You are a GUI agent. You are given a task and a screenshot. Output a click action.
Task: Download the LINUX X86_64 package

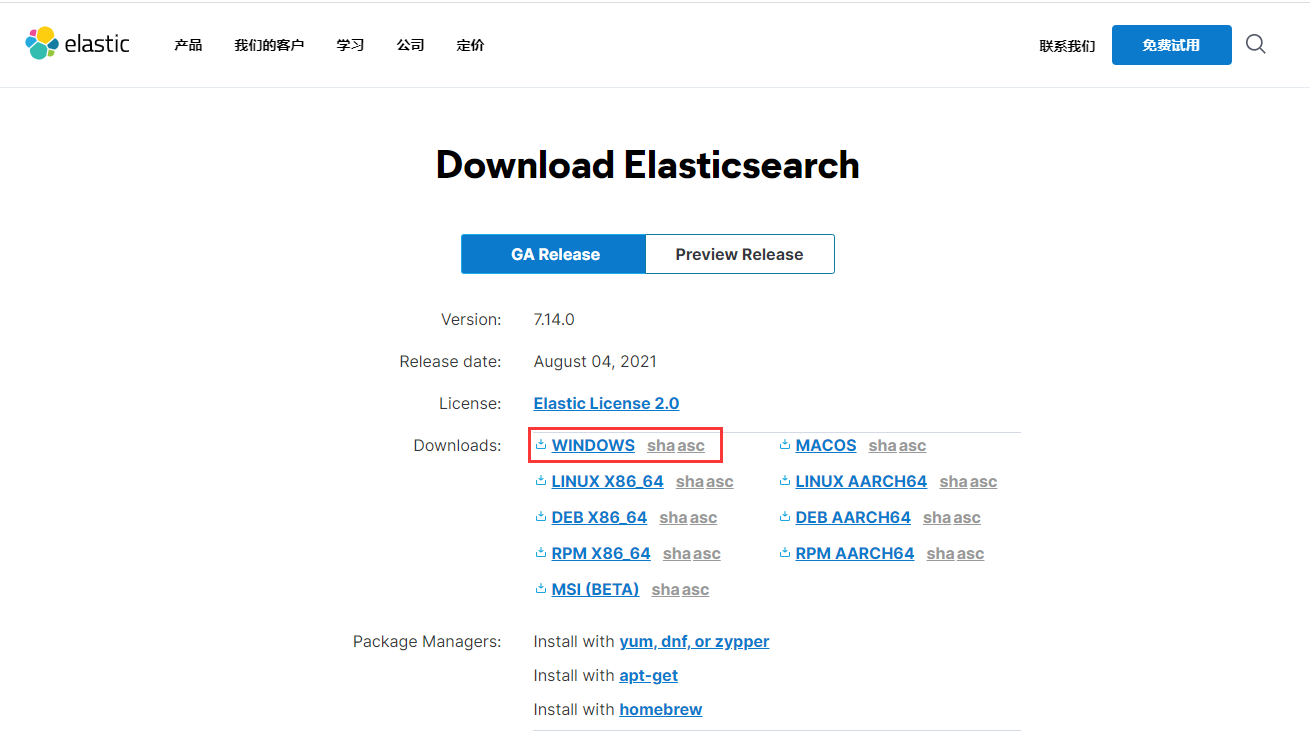[x=607, y=481]
